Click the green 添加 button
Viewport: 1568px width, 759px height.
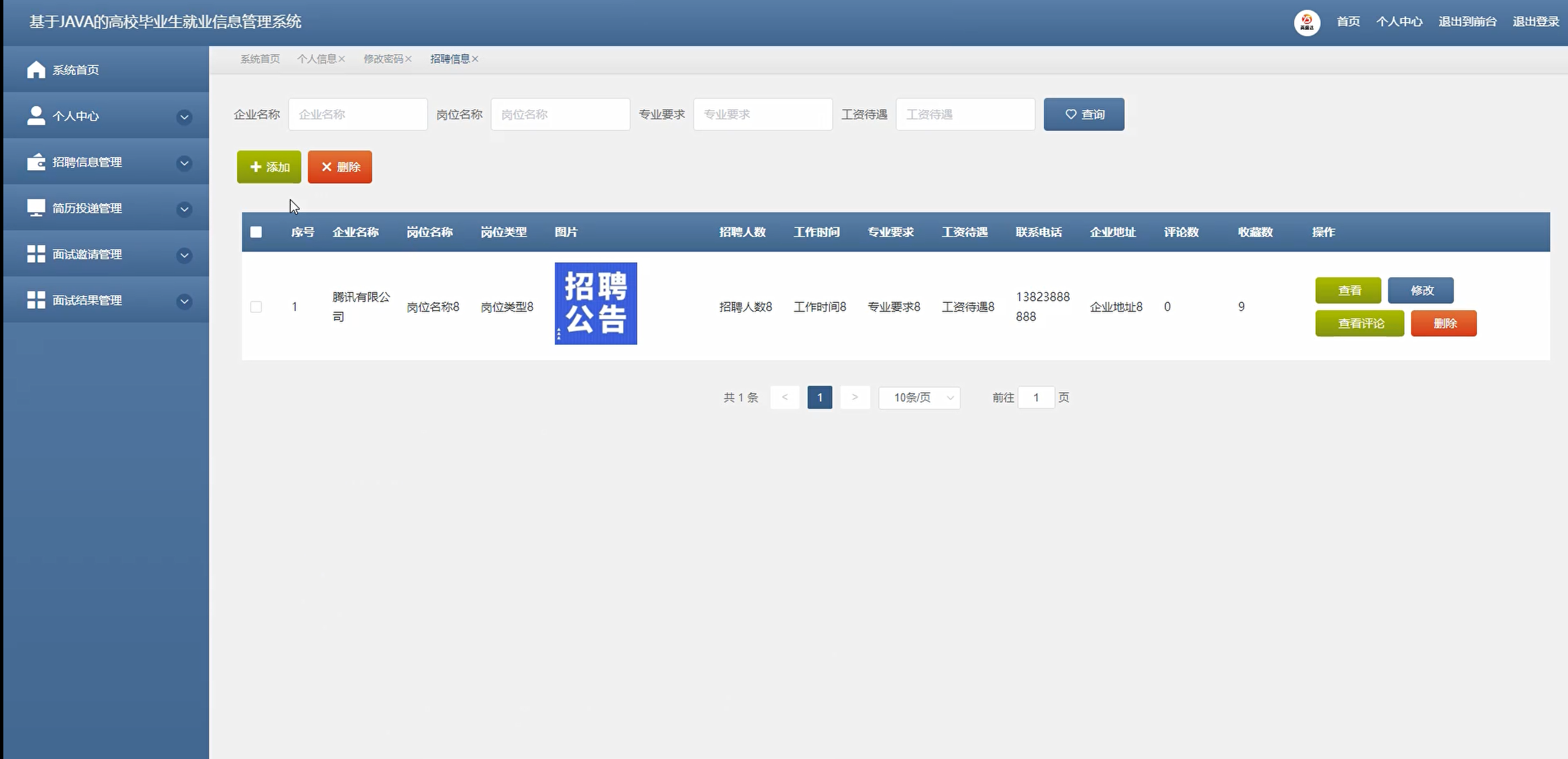tap(269, 167)
